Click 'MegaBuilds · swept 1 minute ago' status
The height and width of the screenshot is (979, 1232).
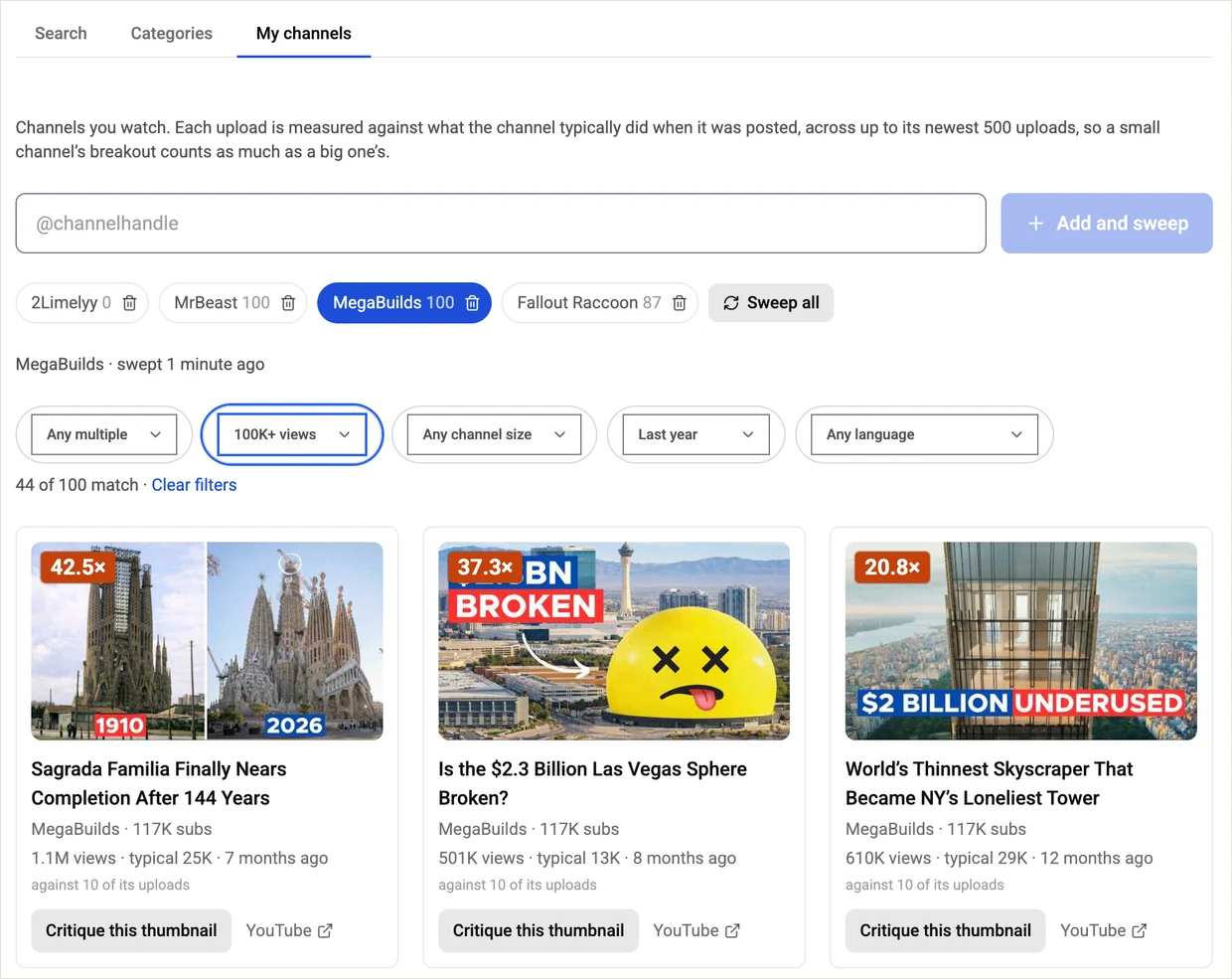140,364
